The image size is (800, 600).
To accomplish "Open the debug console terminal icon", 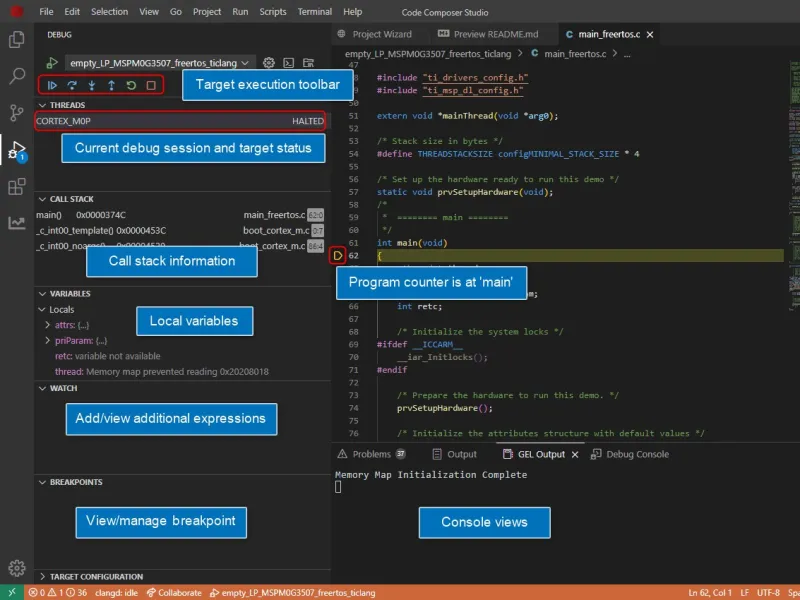I will point(289,63).
